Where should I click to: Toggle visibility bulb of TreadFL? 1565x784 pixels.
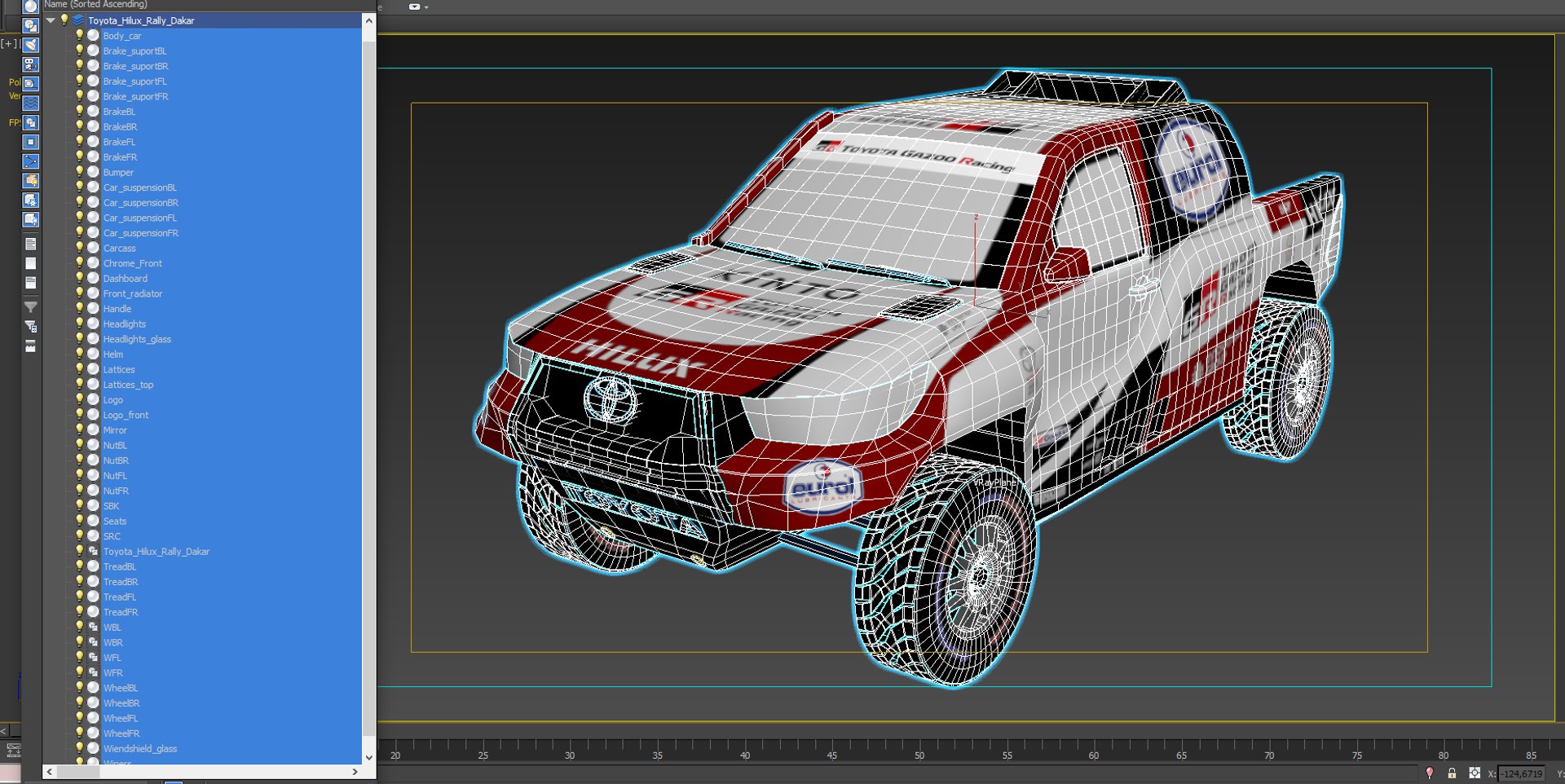click(x=80, y=597)
